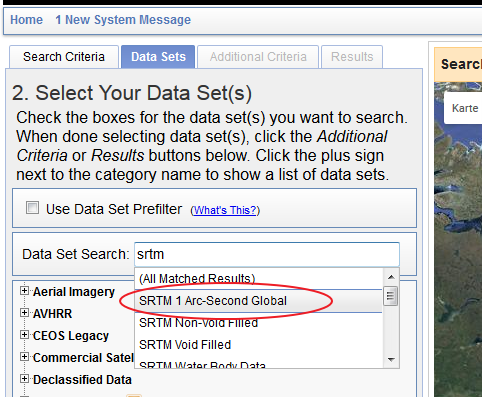482x397 pixels.
Task: Go to the Results tab
Action: tap(352, 57)
